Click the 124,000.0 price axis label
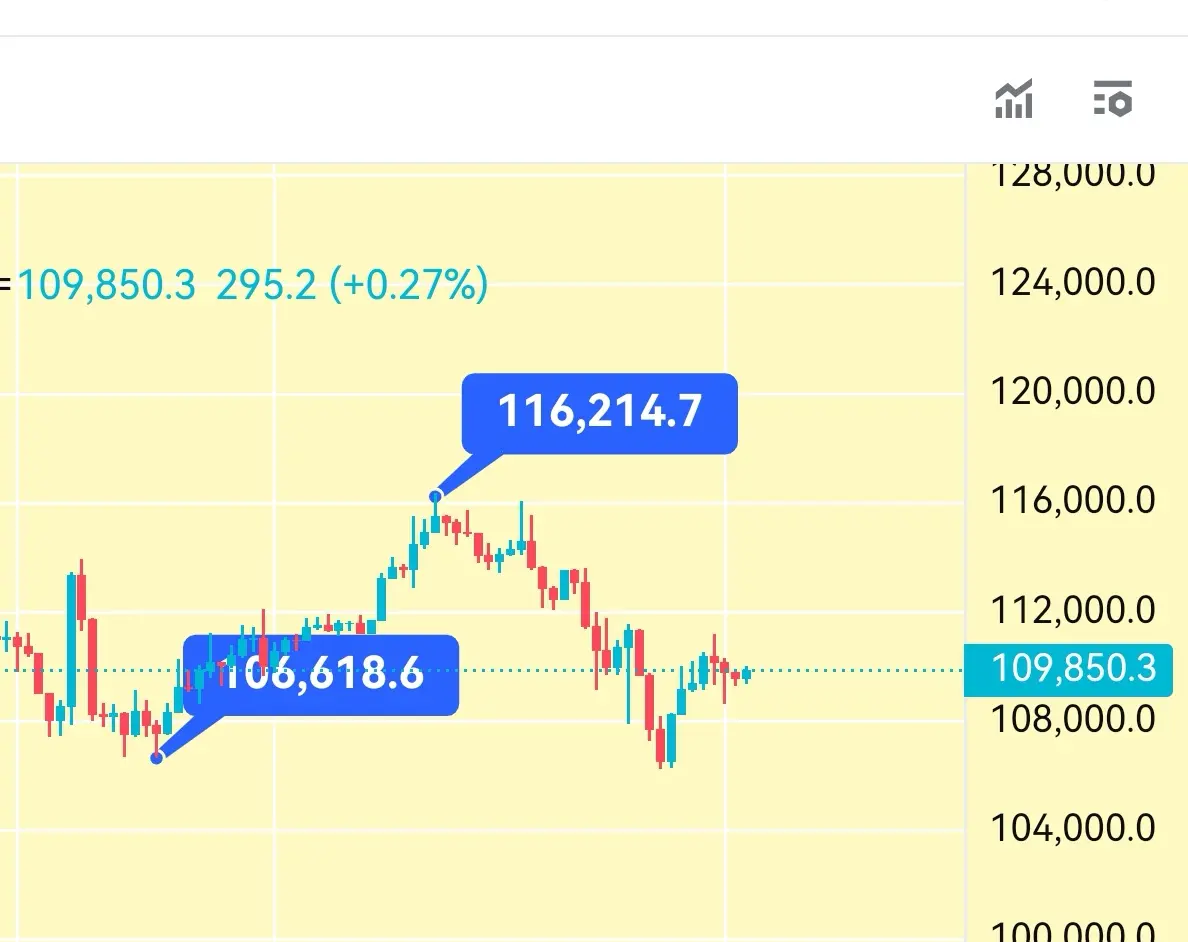This screenshot has height=942, width=1188. pos(1073,283)
